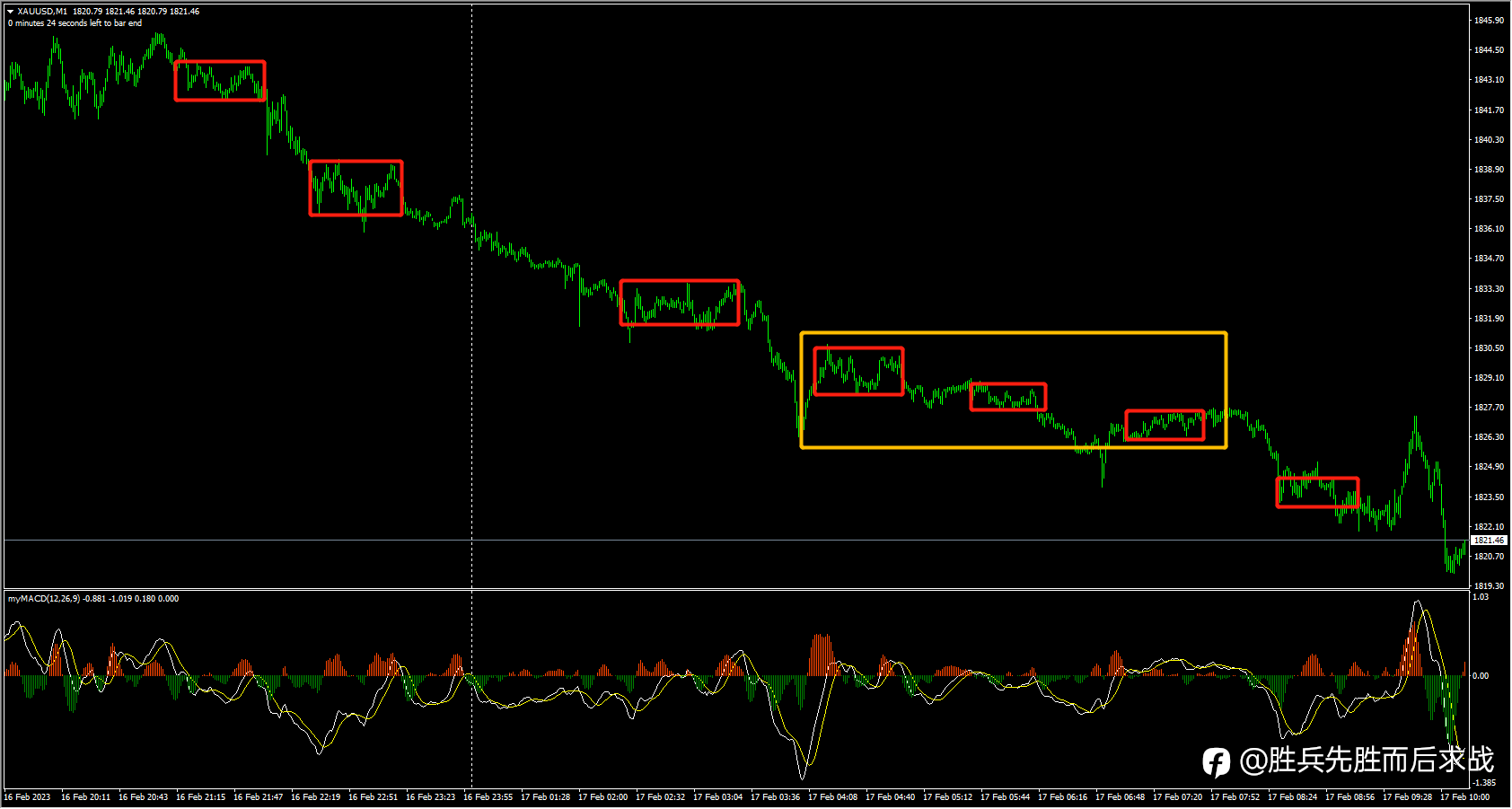Click the "16 Feb 2023" date label
This screenshot has width=1512, height=809.
[x=27, y=797]
